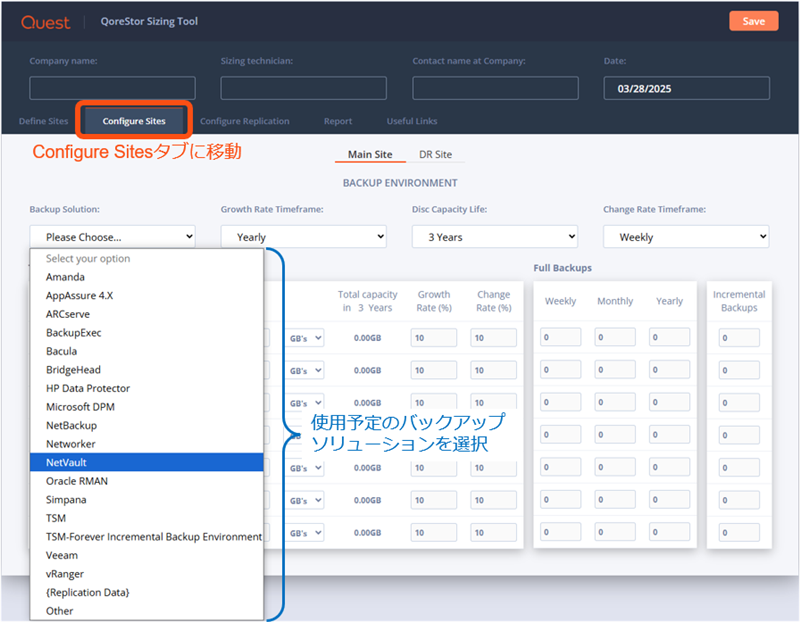This screenshot has width=800, height=622.
Task: Click the Total capacity in 3 Years header
Action: click(x=367, y=301)
